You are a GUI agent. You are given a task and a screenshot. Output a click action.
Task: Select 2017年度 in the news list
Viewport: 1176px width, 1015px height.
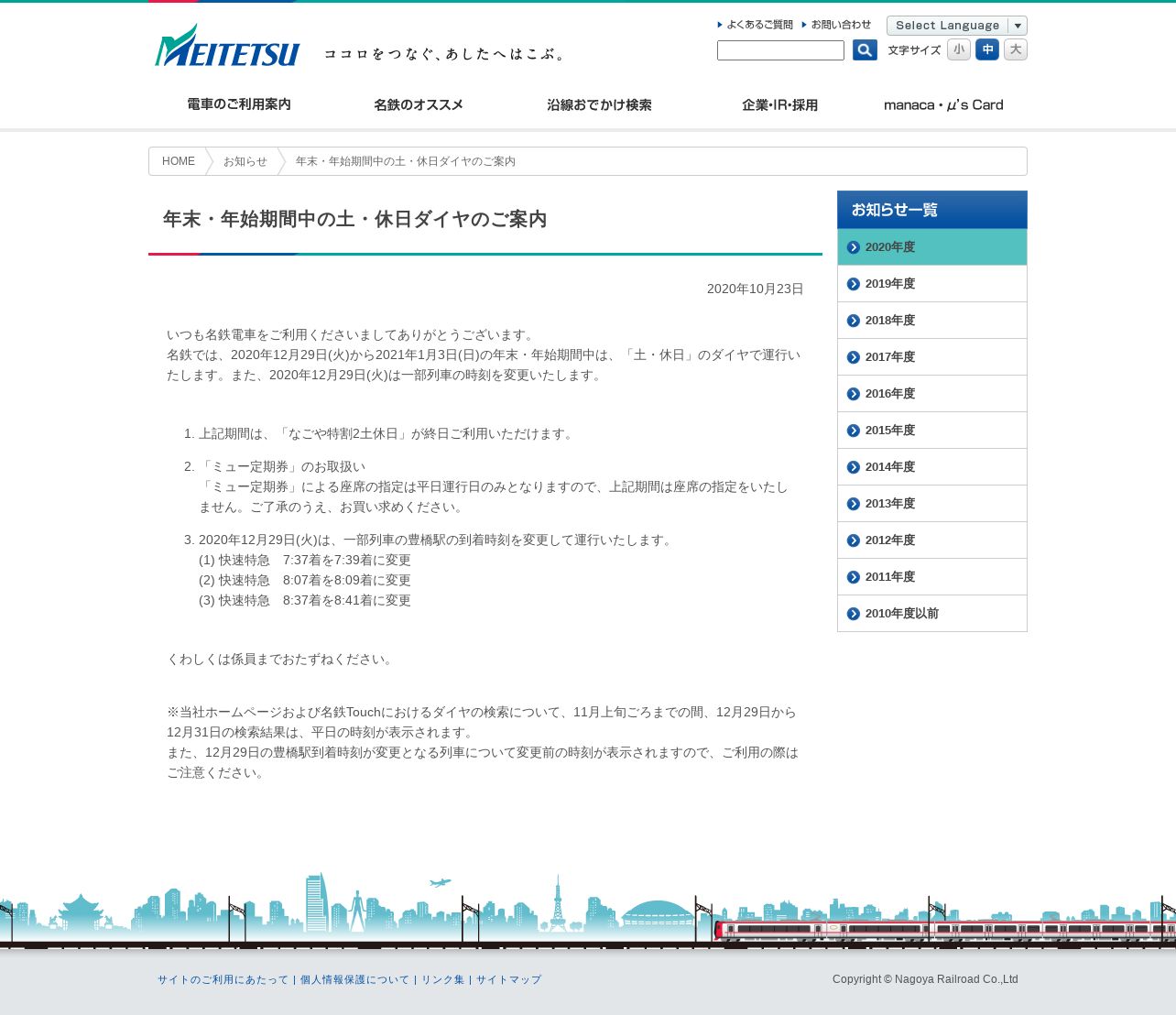pos(932,357)
